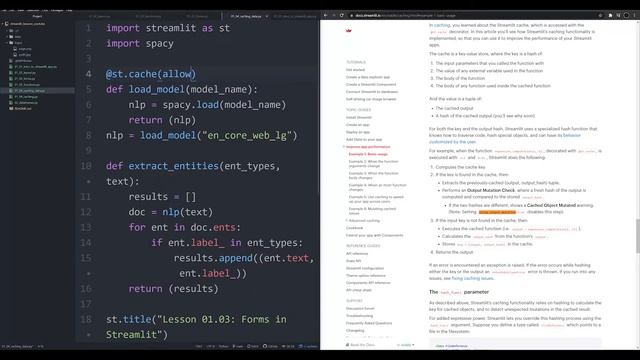The height and width of the screenshot is (360, 640).
Task: Select the Project tab in Atom tree view
Action: pos(37,16)
